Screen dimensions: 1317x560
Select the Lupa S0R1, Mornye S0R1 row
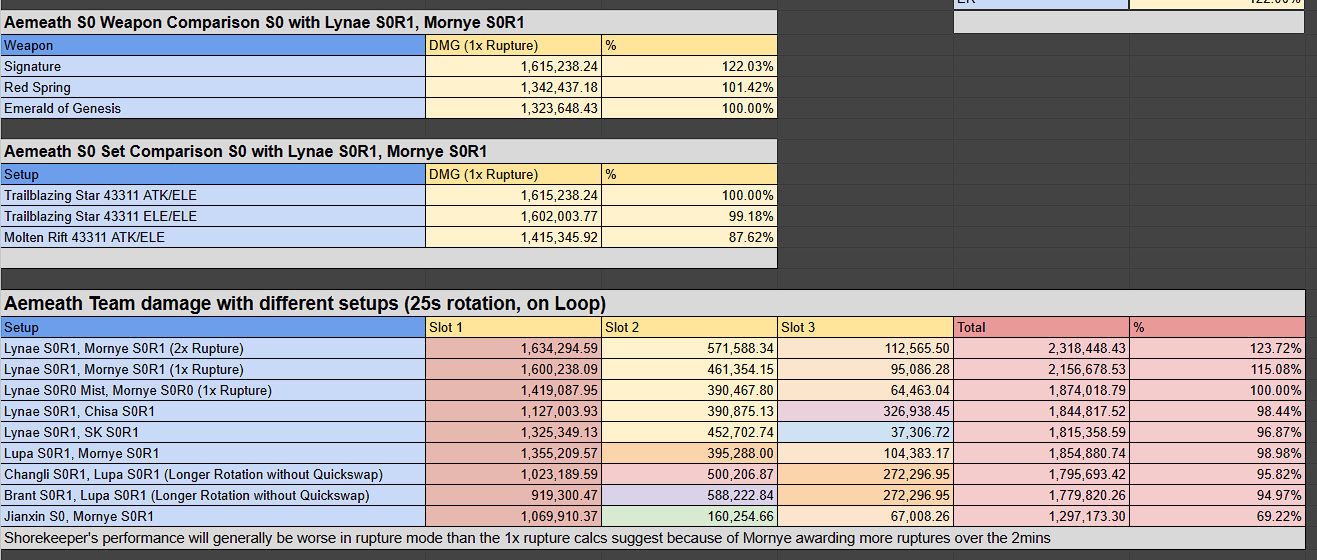[213, 453]
